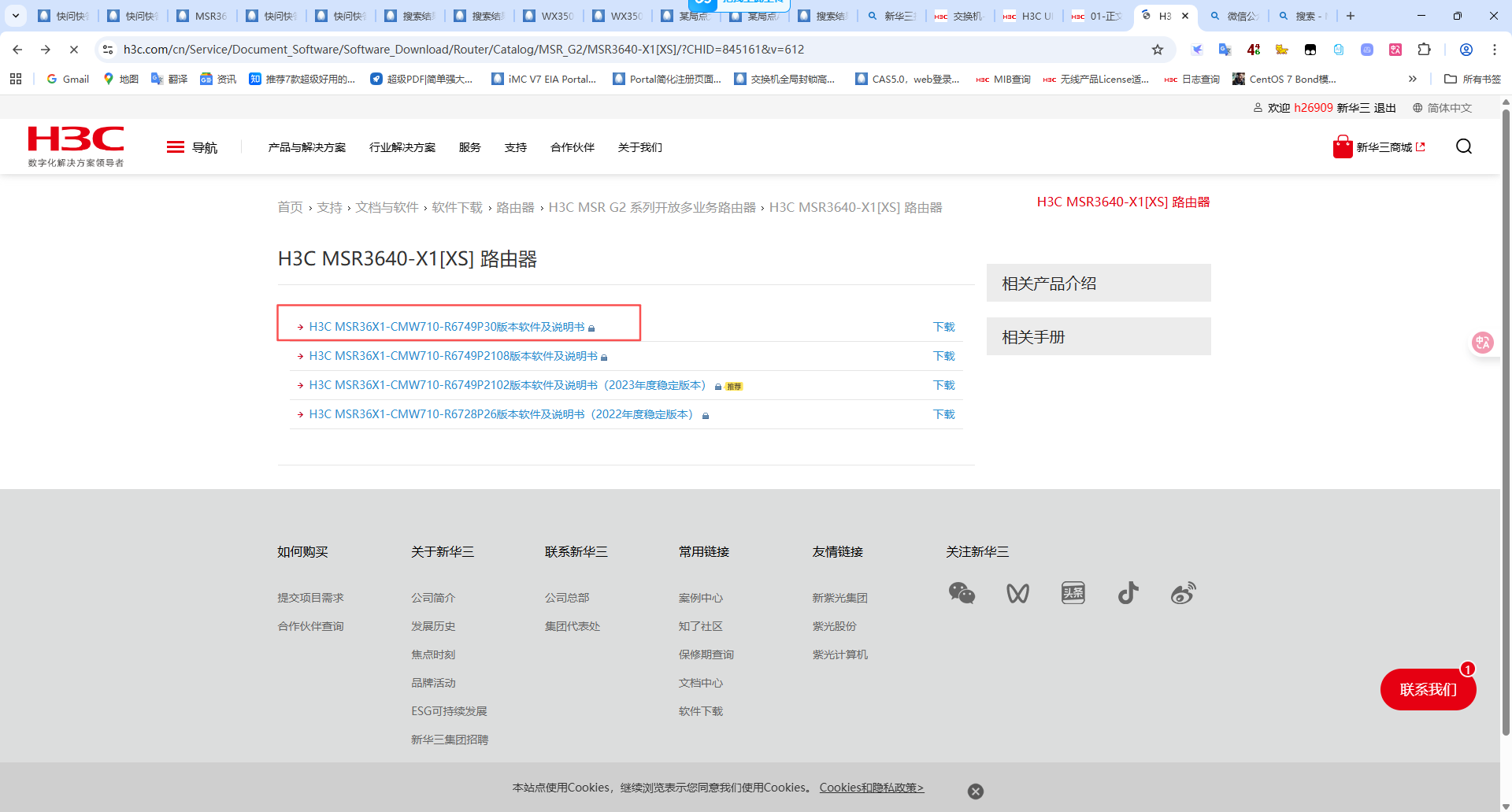Open 提交项目需求 in the footer
Screen dimensions: 1512x812
[310, 598]
